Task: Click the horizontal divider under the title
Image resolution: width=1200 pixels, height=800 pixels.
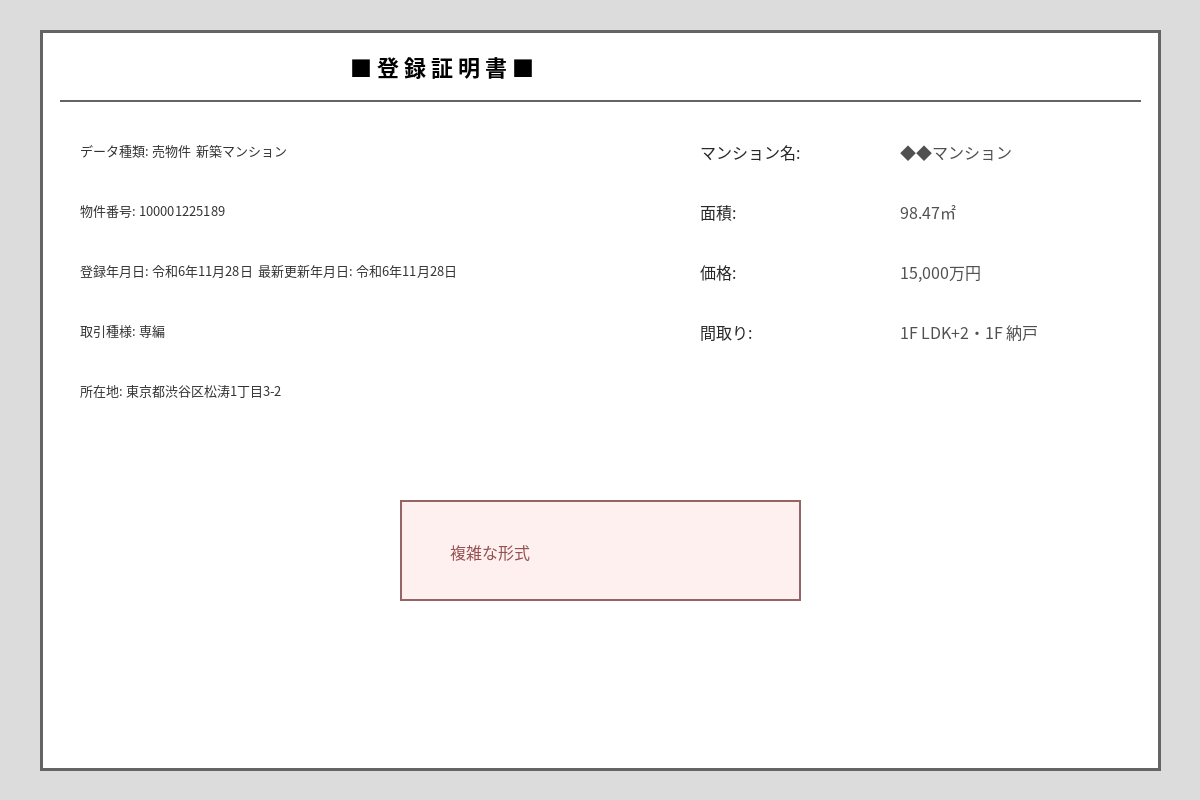Action: [600, 99]
